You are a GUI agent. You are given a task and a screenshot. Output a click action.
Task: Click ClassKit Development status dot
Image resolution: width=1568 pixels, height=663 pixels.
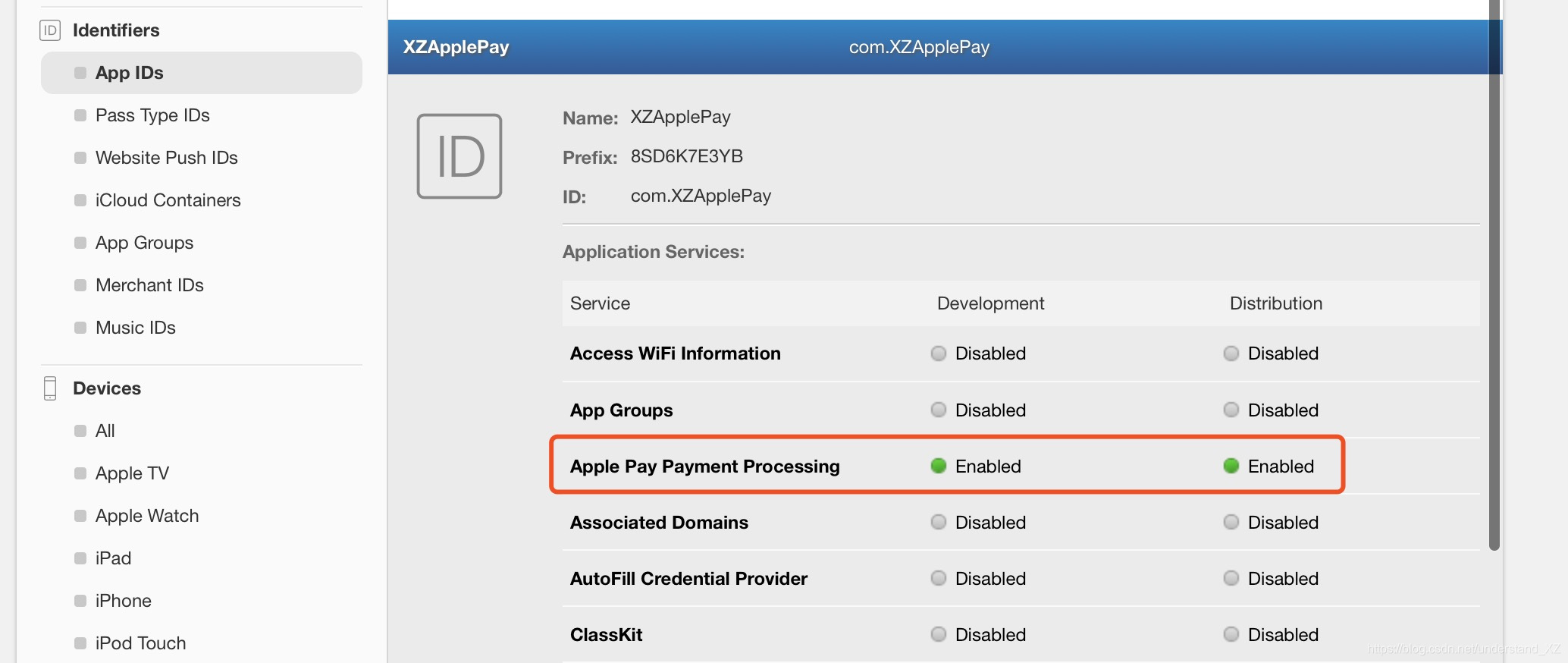[x=939, y=634]
